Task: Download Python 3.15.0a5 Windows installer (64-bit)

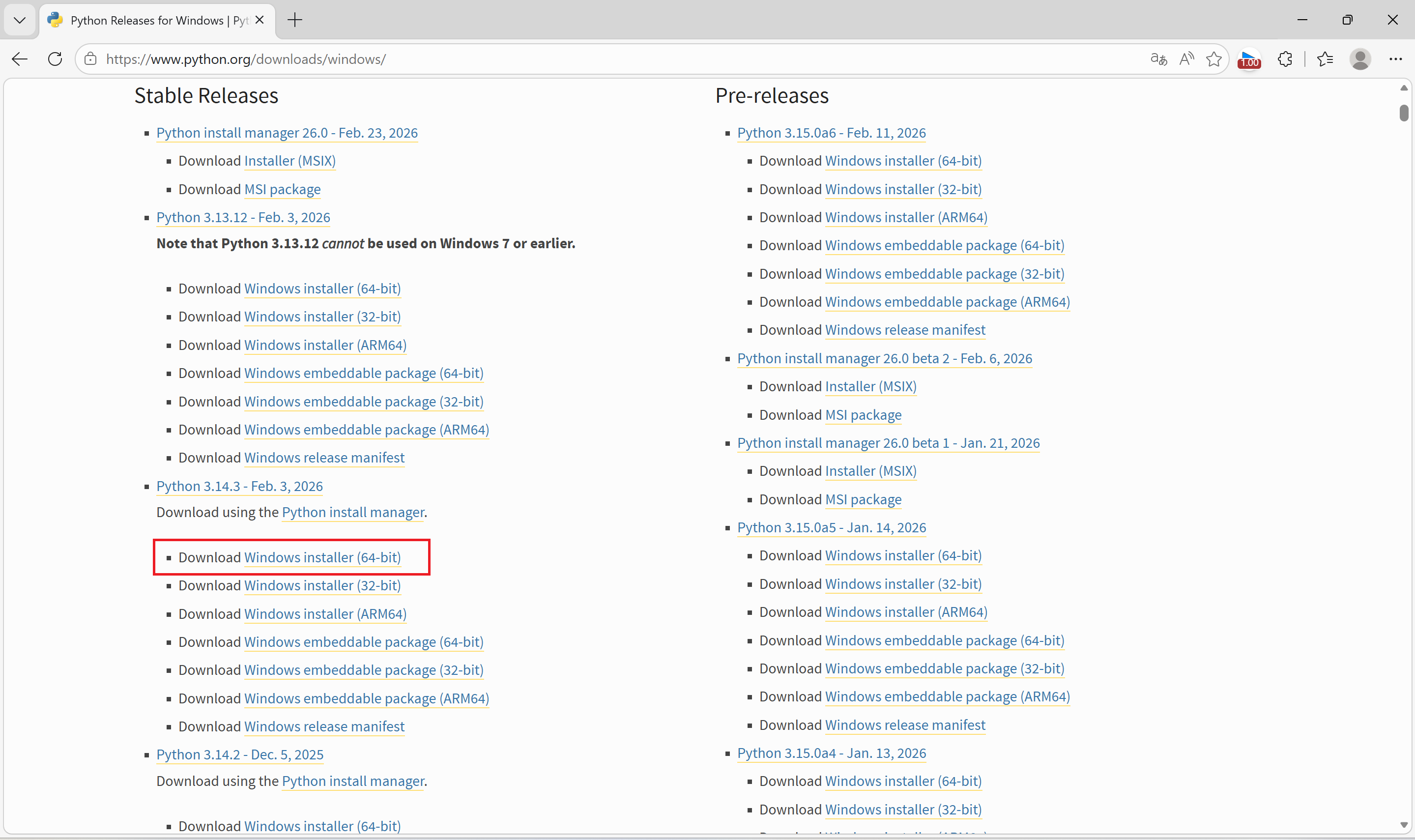Action: pos(903,556)
